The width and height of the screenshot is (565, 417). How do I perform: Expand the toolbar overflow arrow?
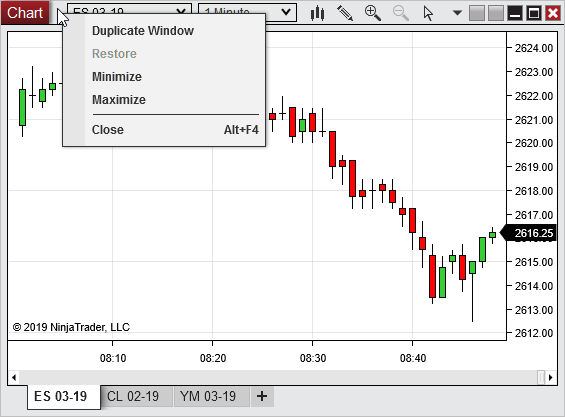(457, 13)
